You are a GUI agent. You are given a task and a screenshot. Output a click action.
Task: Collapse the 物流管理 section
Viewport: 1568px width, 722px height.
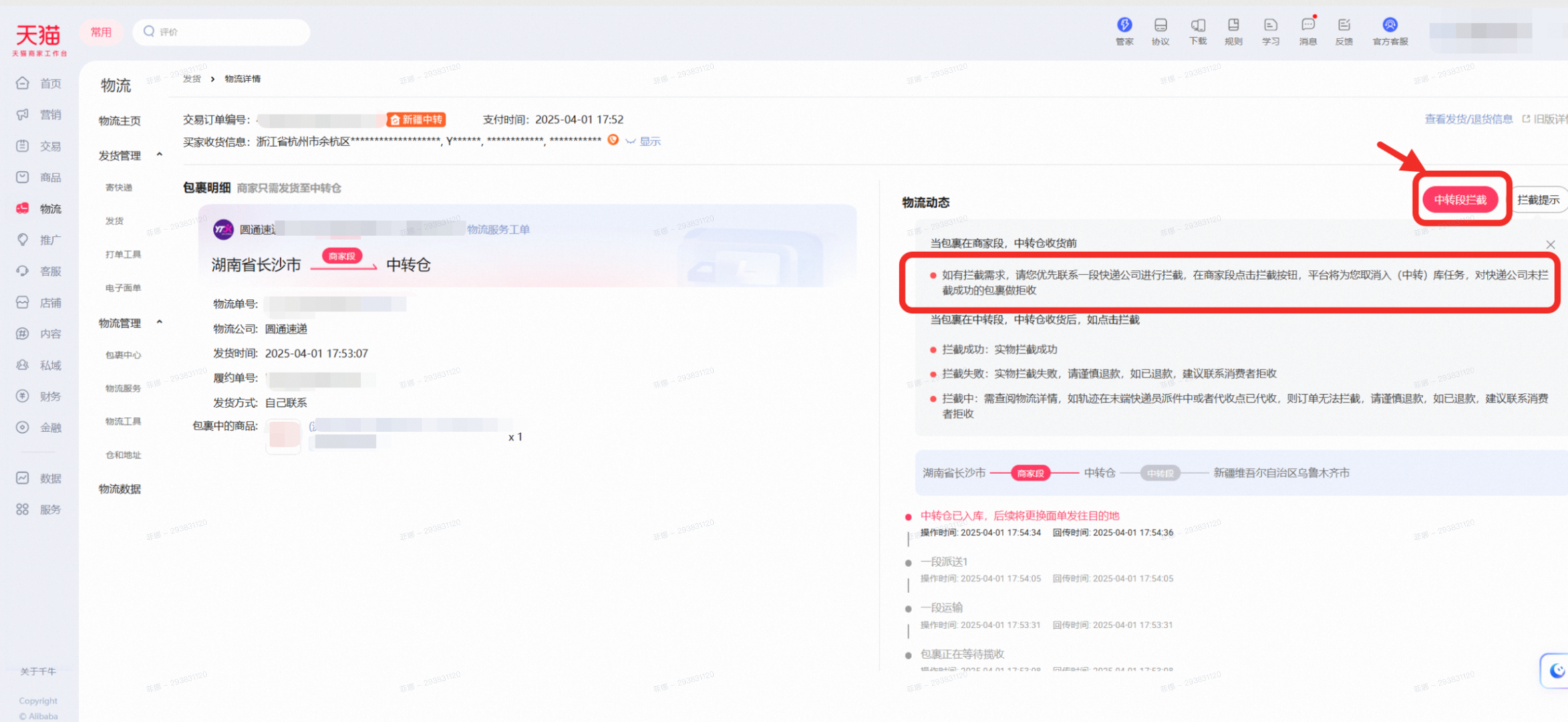pos(160,322)
